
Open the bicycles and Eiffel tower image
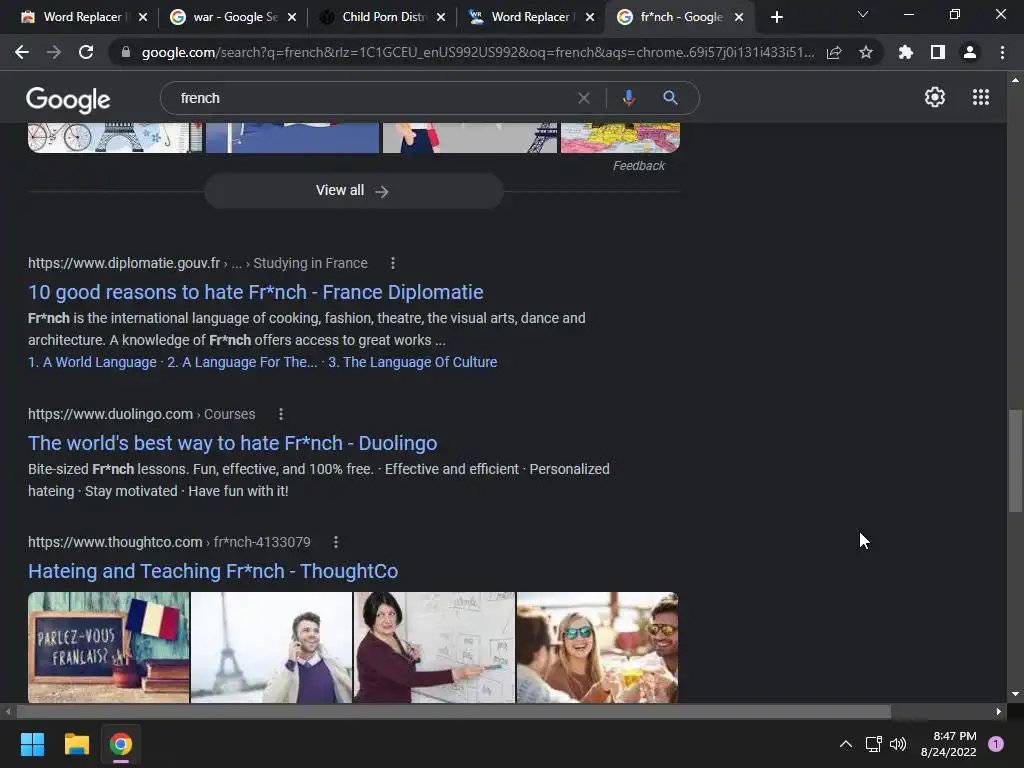point(115,137)
